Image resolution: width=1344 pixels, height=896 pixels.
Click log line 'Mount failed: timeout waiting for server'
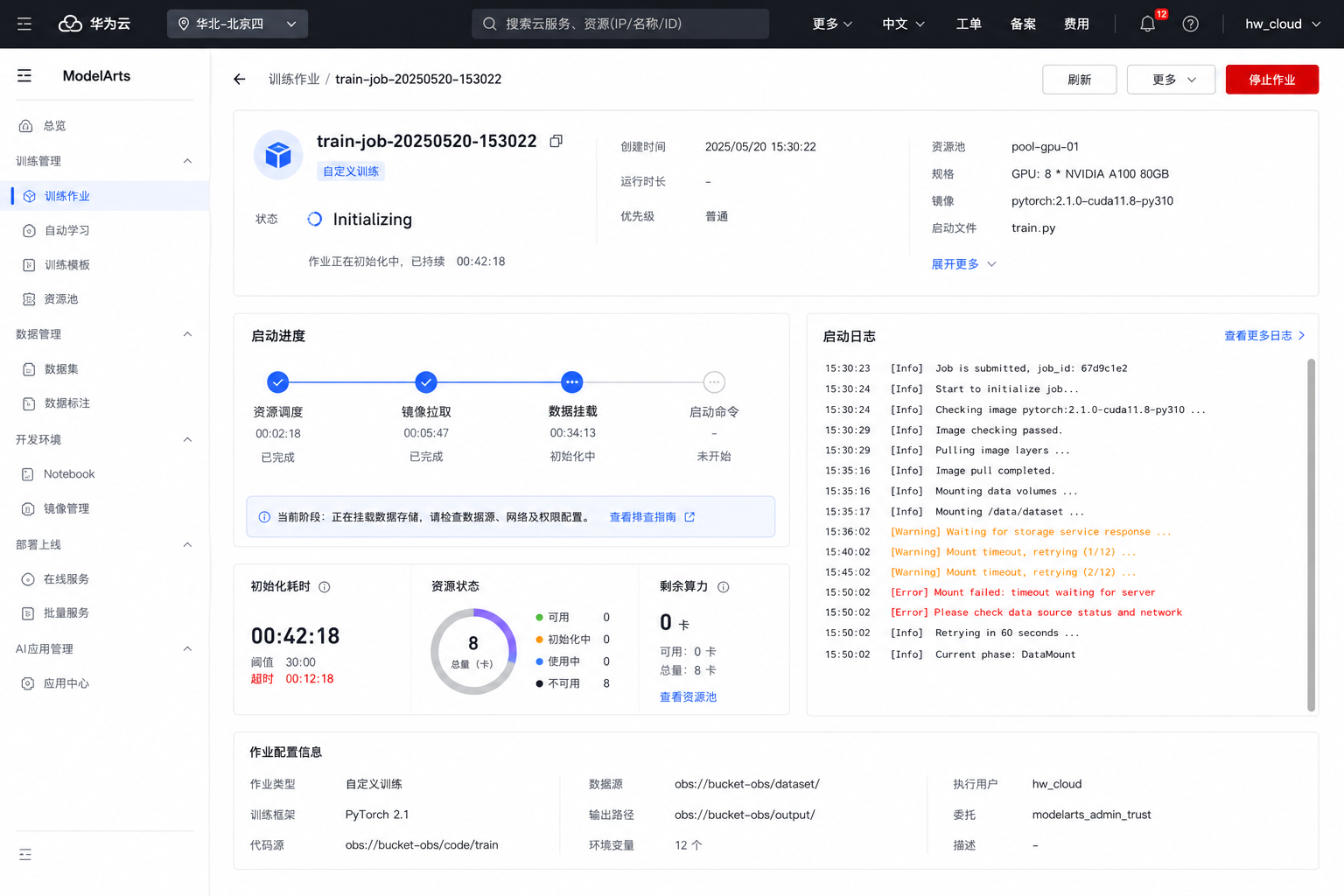tap(1044, 592)
